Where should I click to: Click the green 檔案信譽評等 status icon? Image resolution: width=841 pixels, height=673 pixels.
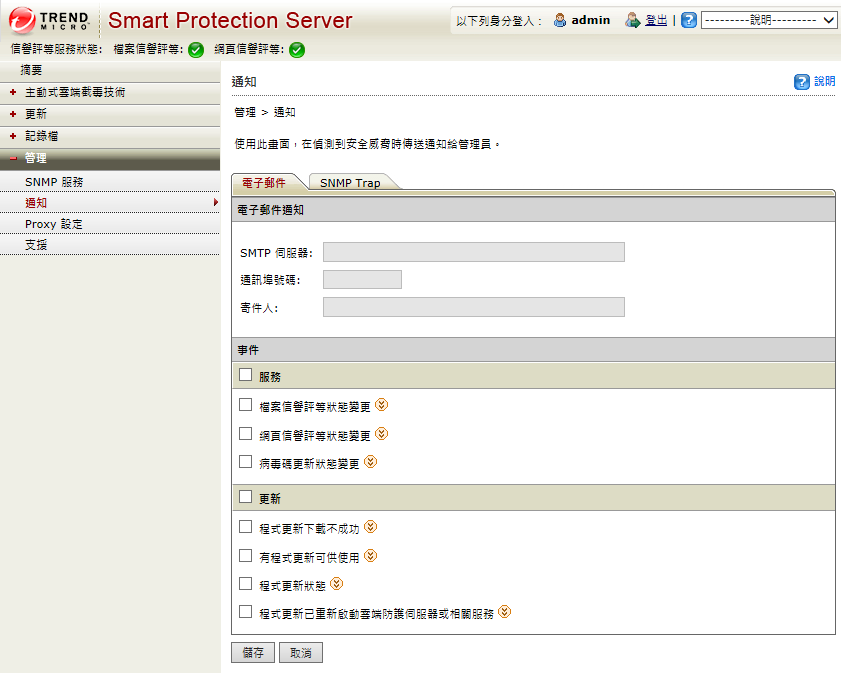pyautogui.click(x=196, y=50)
